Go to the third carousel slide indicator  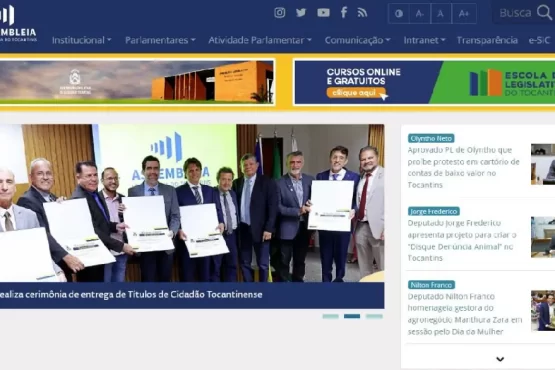[374, 316]
